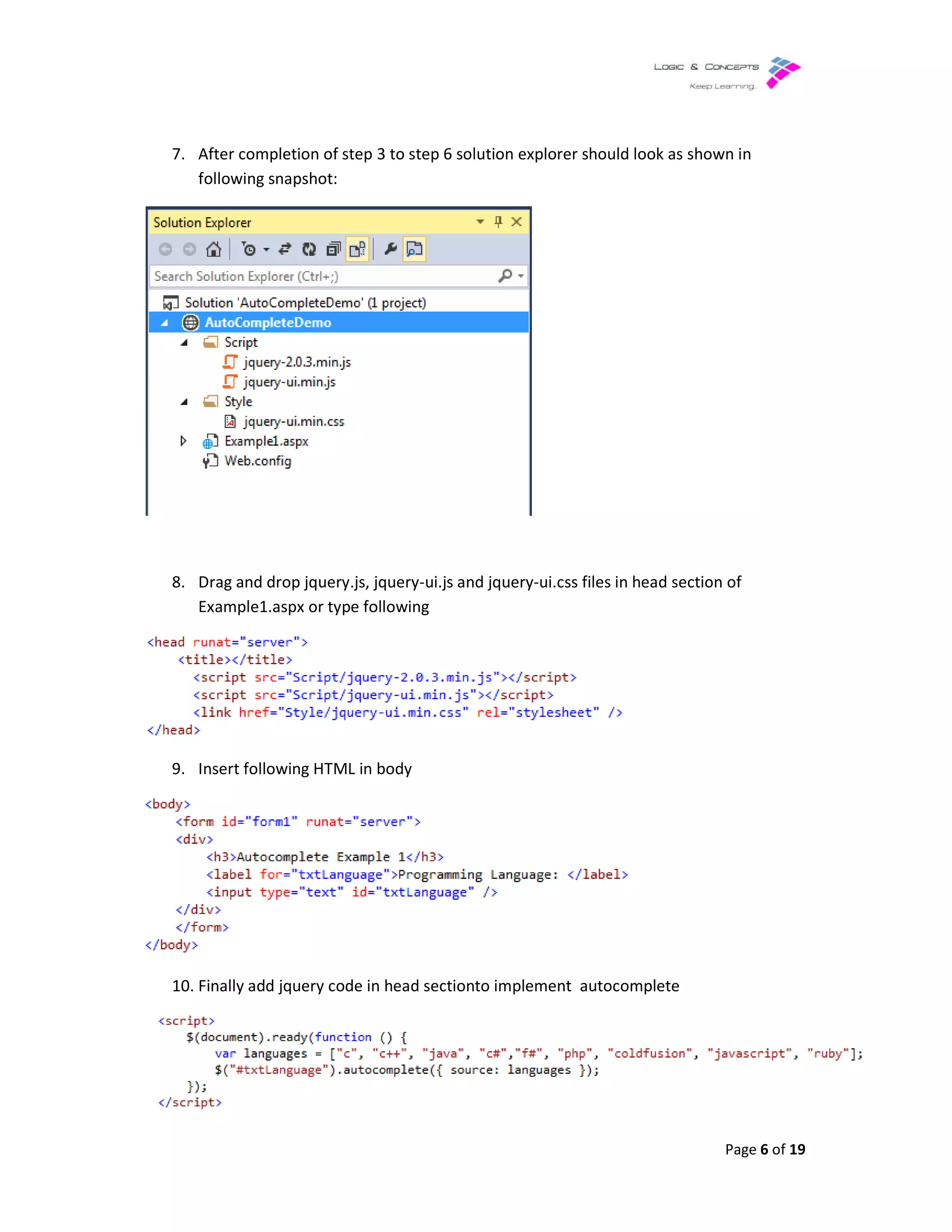Screen dimensions: 952x1232
Task: Select jquery-ui.min.js file
Action: (x=289, y=382)
